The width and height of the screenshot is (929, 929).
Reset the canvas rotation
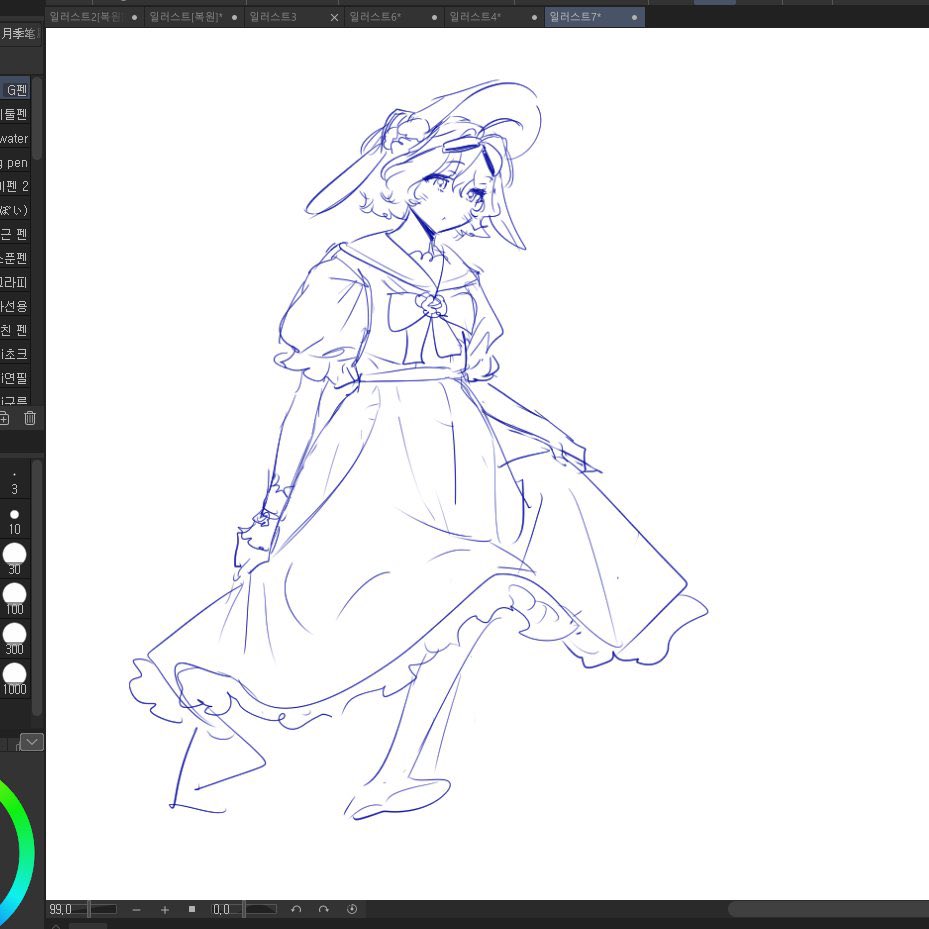tap(352, 909)
